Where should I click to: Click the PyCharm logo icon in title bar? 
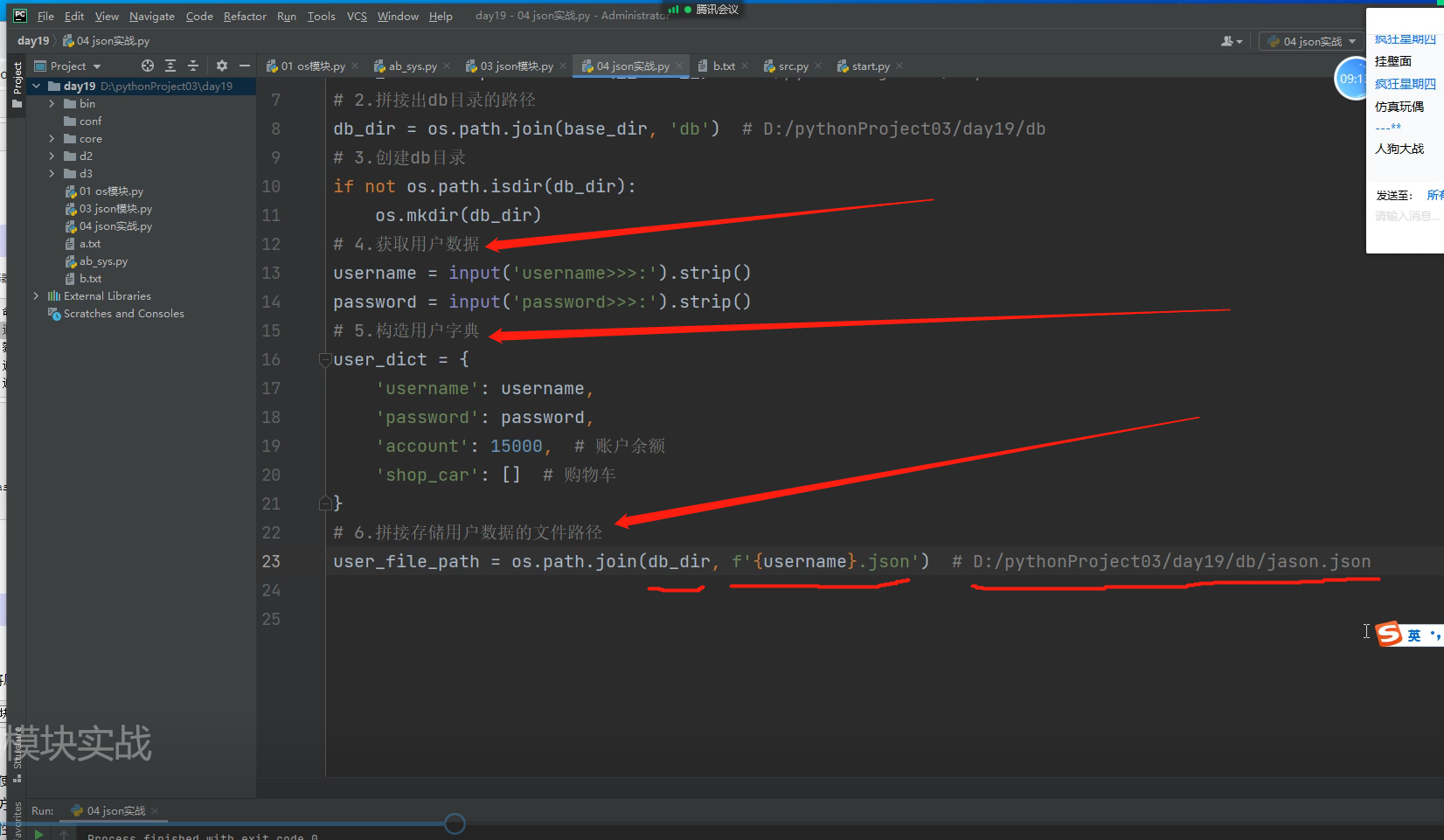[20, 16]
